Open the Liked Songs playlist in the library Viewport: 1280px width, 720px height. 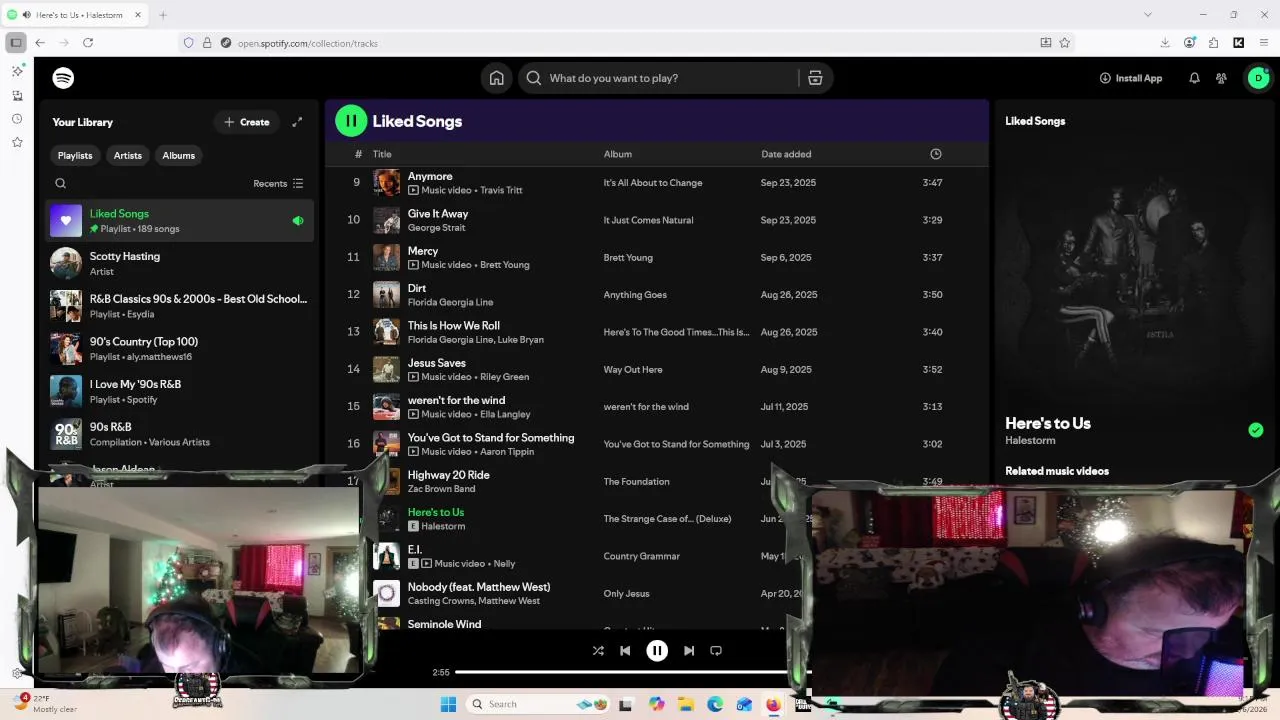tap(180, 221)
